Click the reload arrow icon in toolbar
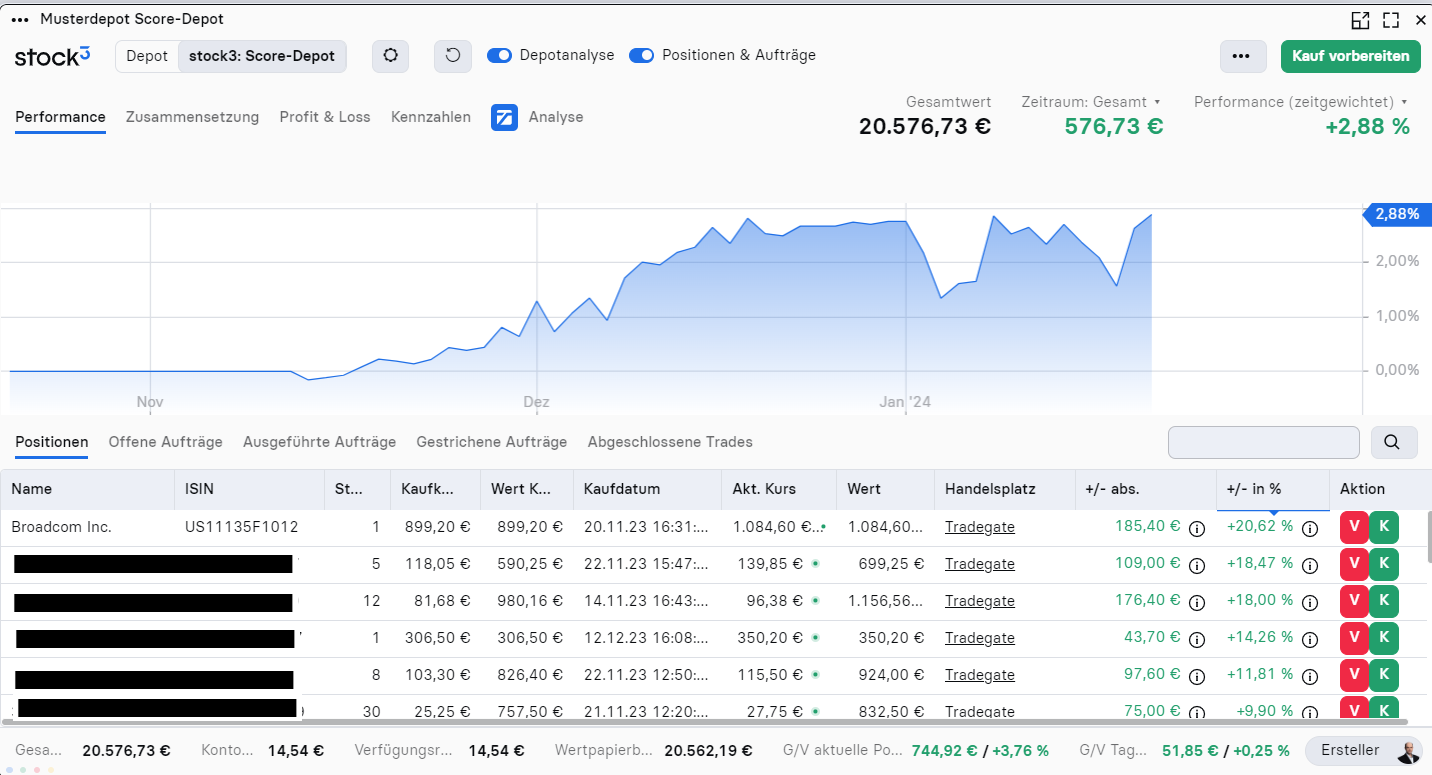 [453, 56]
